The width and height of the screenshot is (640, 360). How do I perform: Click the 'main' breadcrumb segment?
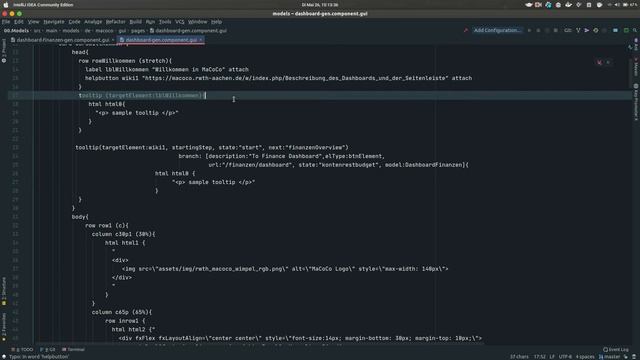[51, 31]
